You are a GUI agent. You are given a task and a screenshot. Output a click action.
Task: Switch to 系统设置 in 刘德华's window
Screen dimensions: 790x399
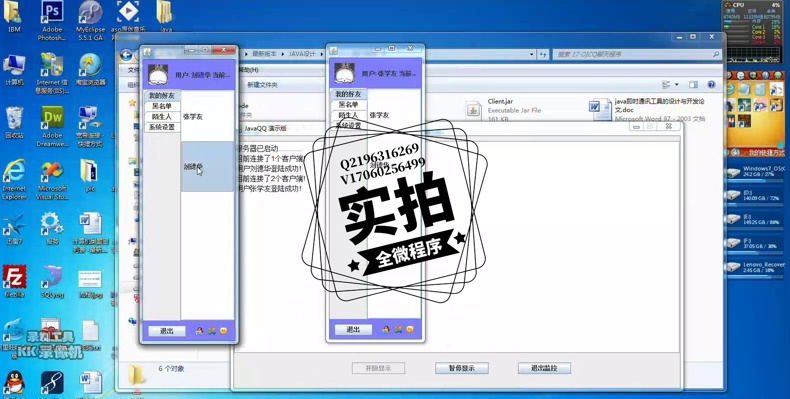162,127
